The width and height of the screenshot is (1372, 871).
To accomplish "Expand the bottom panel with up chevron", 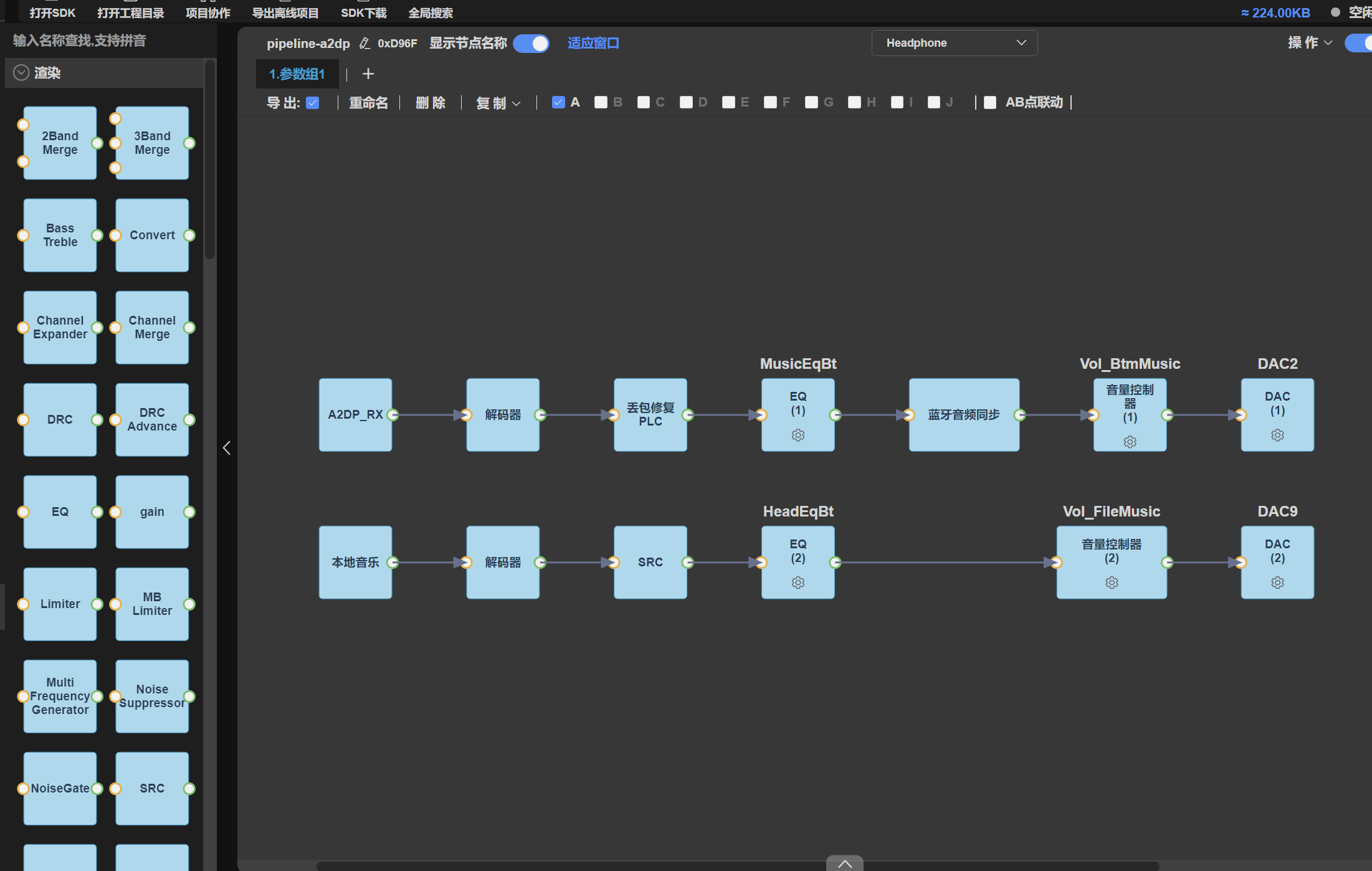I will point(844,864).
